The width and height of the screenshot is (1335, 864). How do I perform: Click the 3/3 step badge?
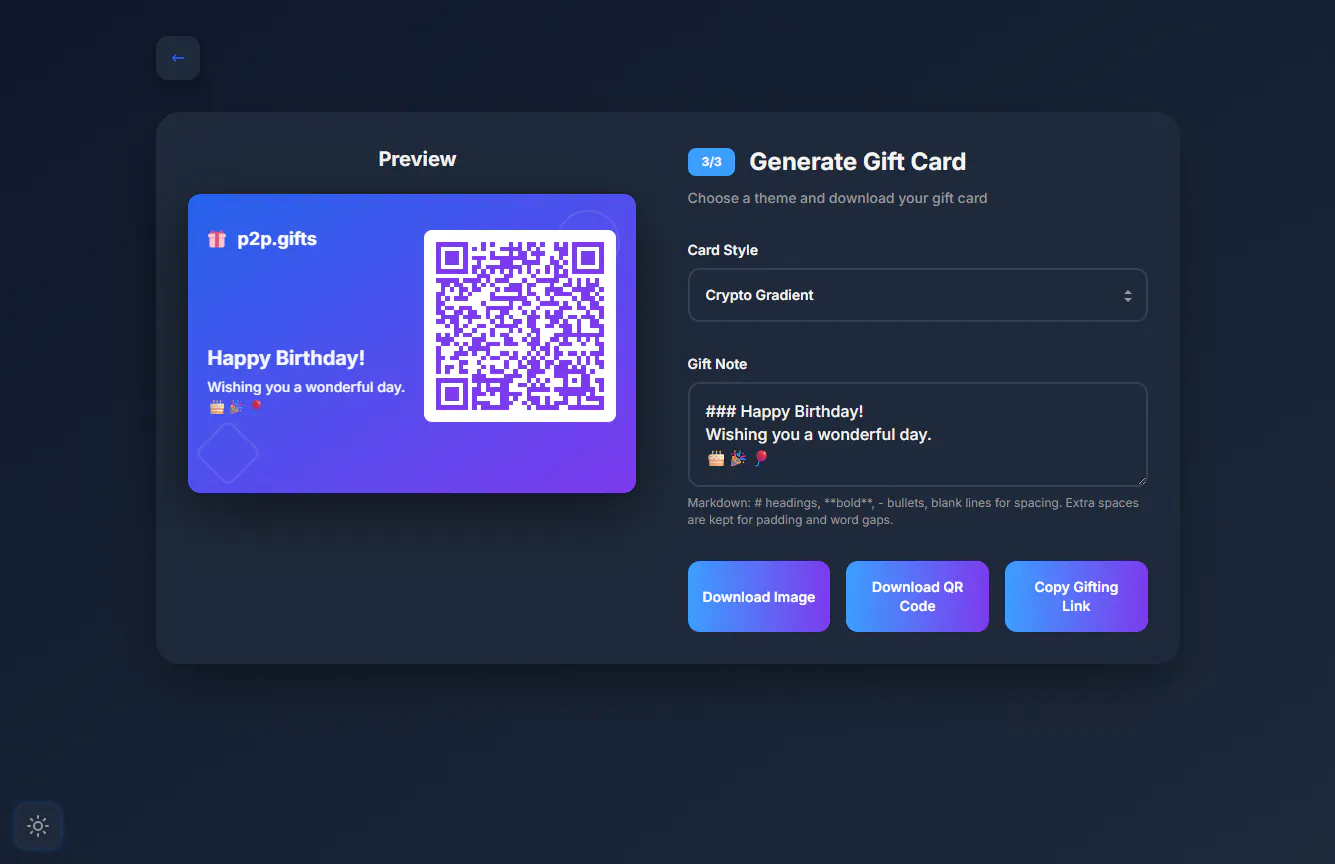click(x=711, y=162)
